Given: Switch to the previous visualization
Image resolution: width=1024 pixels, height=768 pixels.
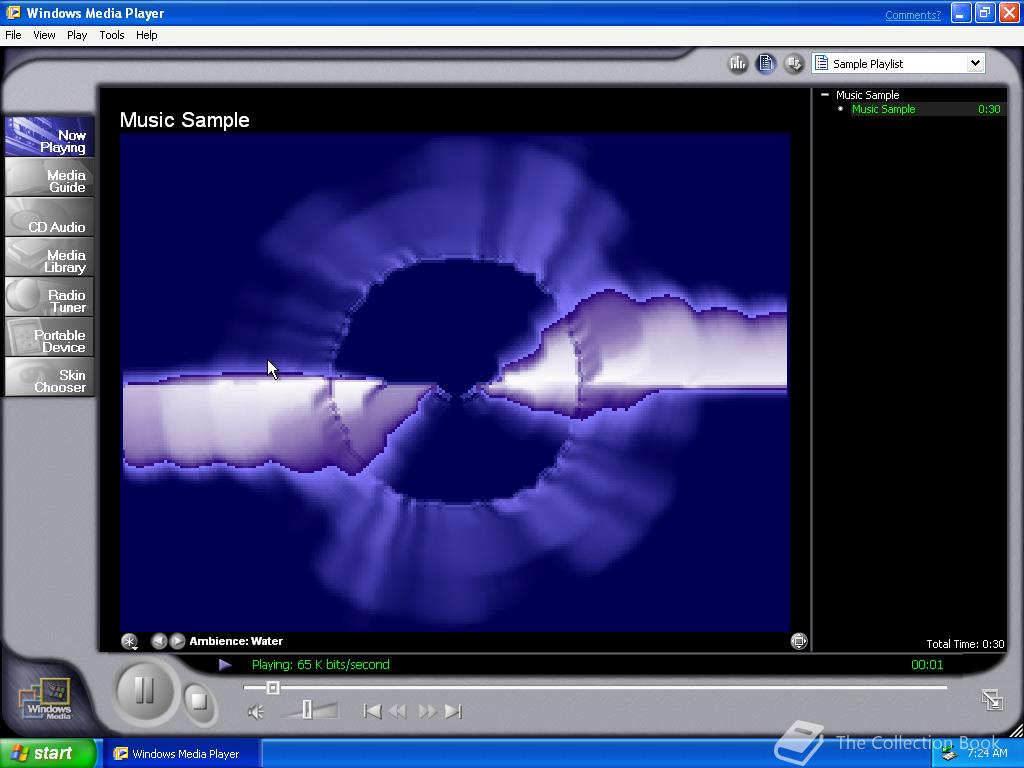Looking at the screenshot, I should (x=159, y=641).
